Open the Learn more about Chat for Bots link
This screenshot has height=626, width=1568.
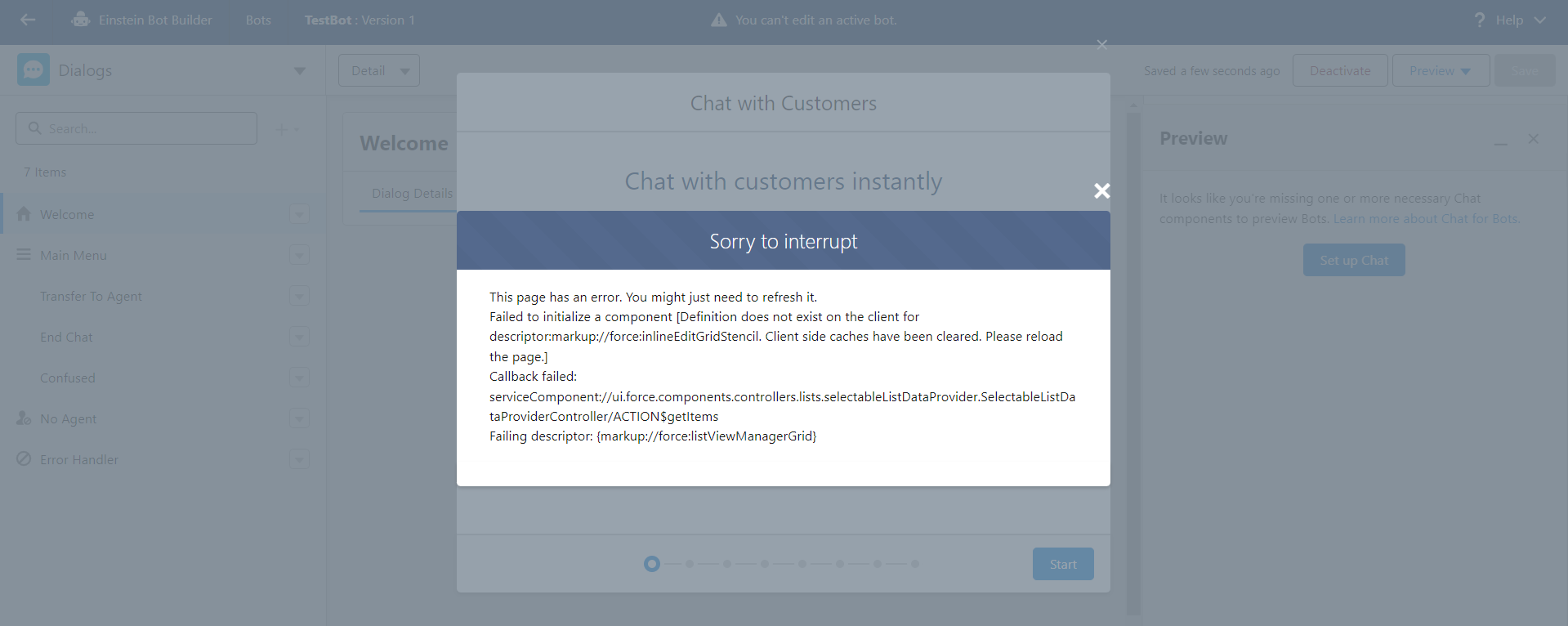click(x=1425, y=218)
